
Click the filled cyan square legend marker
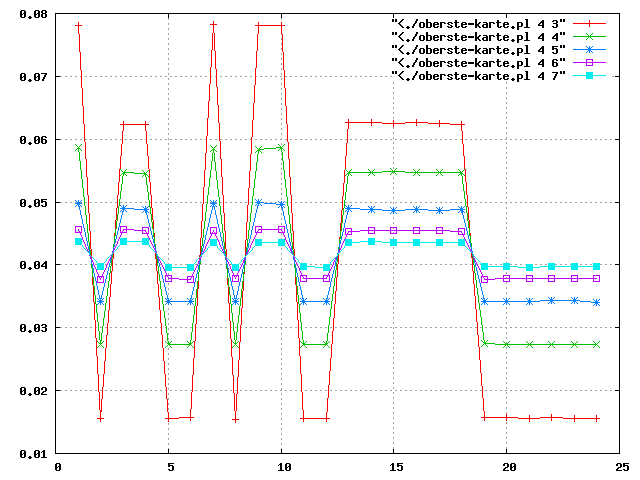tap(589, 75)
